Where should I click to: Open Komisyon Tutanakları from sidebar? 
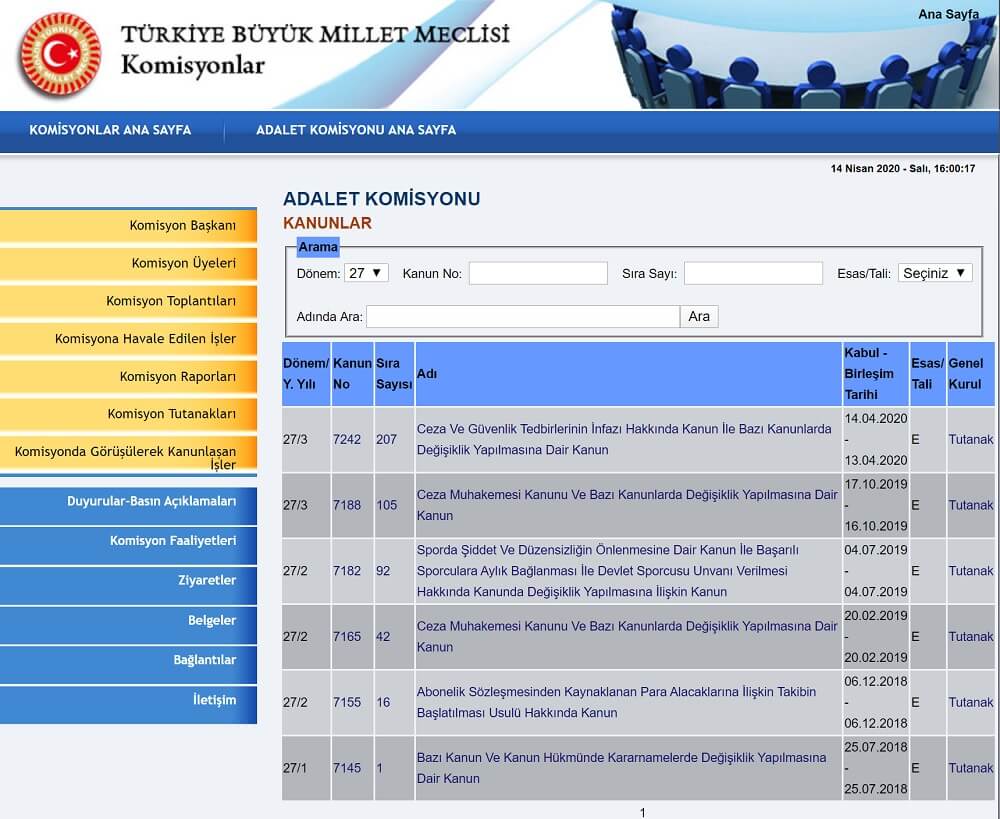(171, 413)
